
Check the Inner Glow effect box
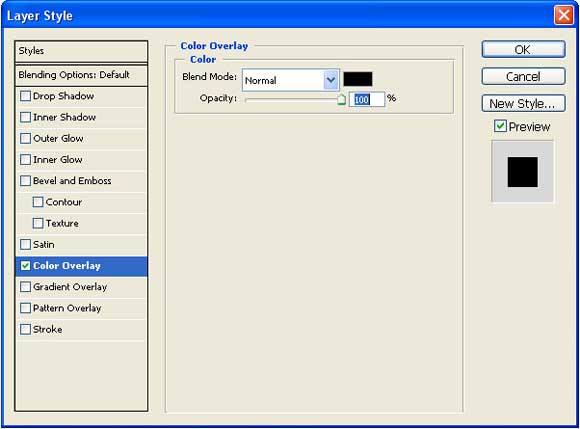point(26,160)
